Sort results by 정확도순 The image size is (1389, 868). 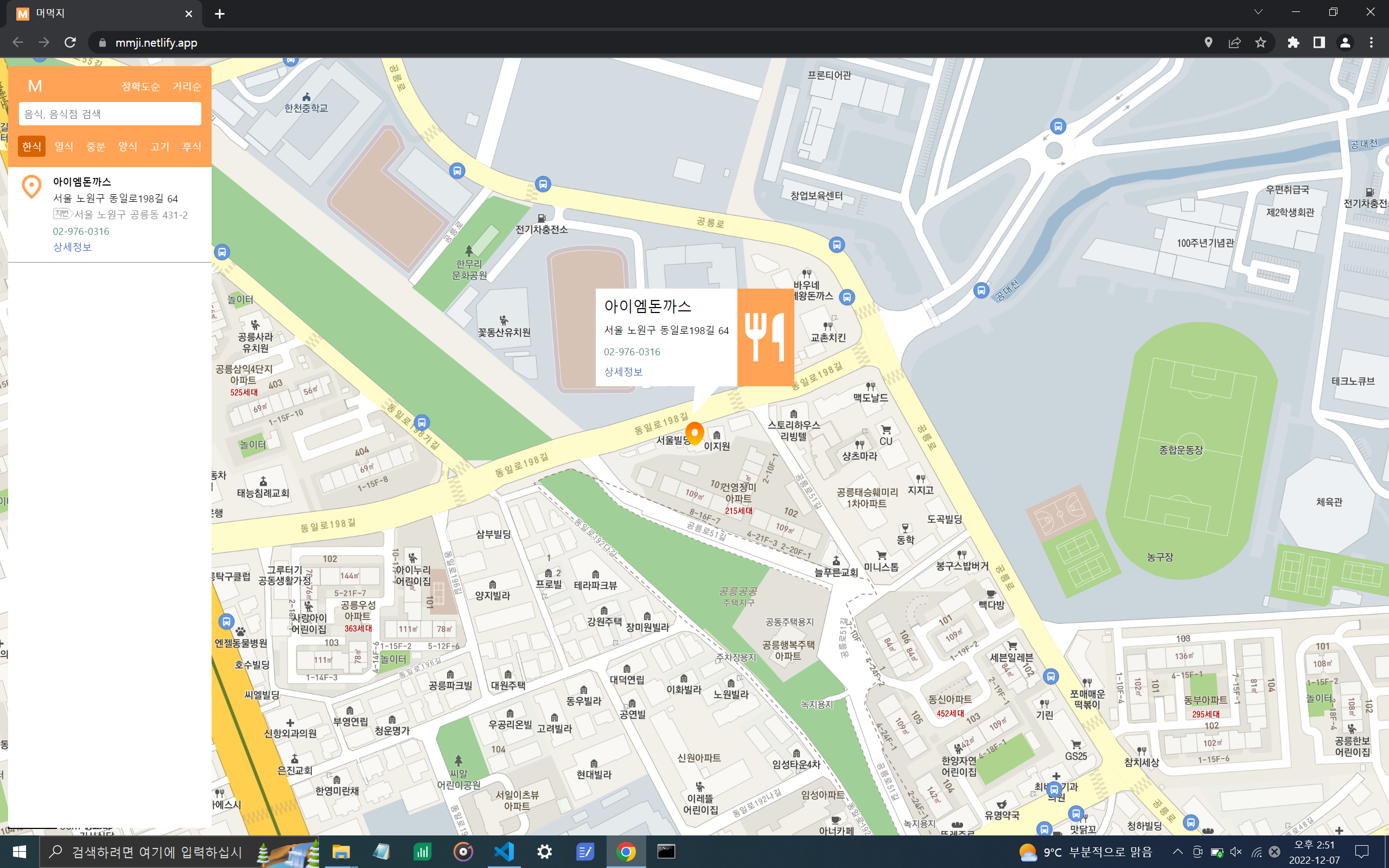click(141, 87)
